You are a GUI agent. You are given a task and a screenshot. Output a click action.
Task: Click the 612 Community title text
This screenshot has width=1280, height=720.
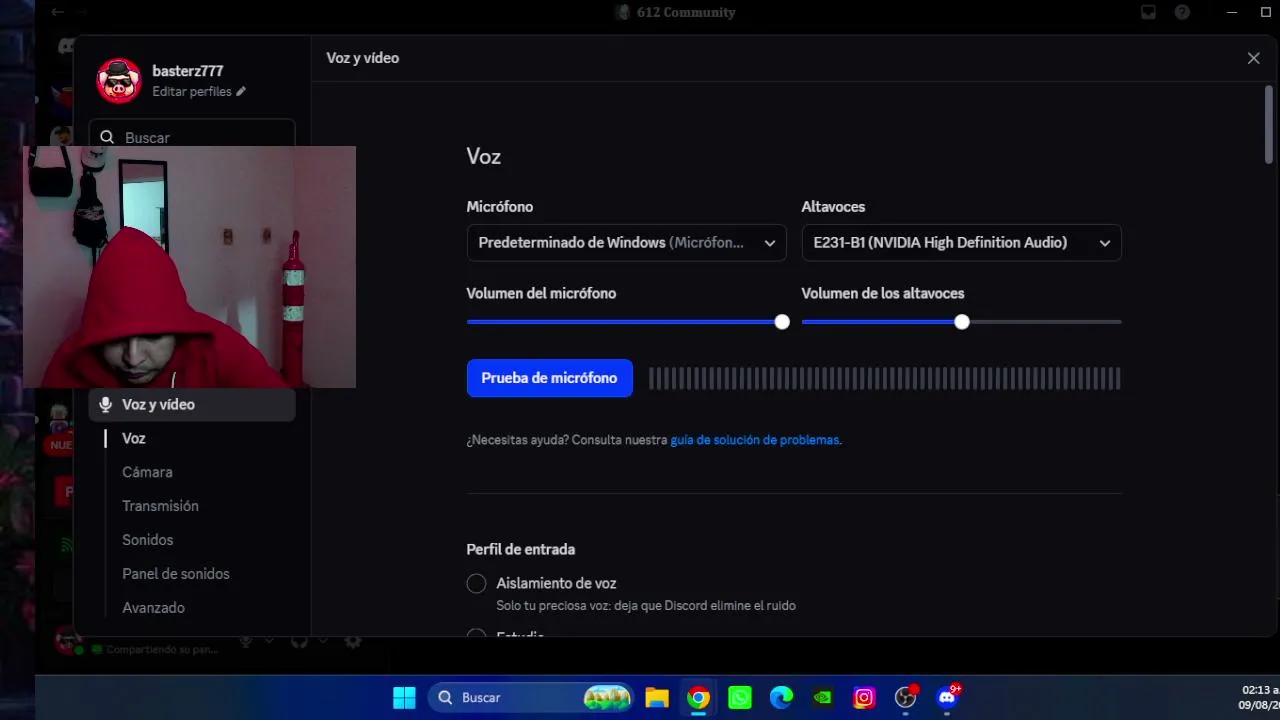tap(686, 12)
